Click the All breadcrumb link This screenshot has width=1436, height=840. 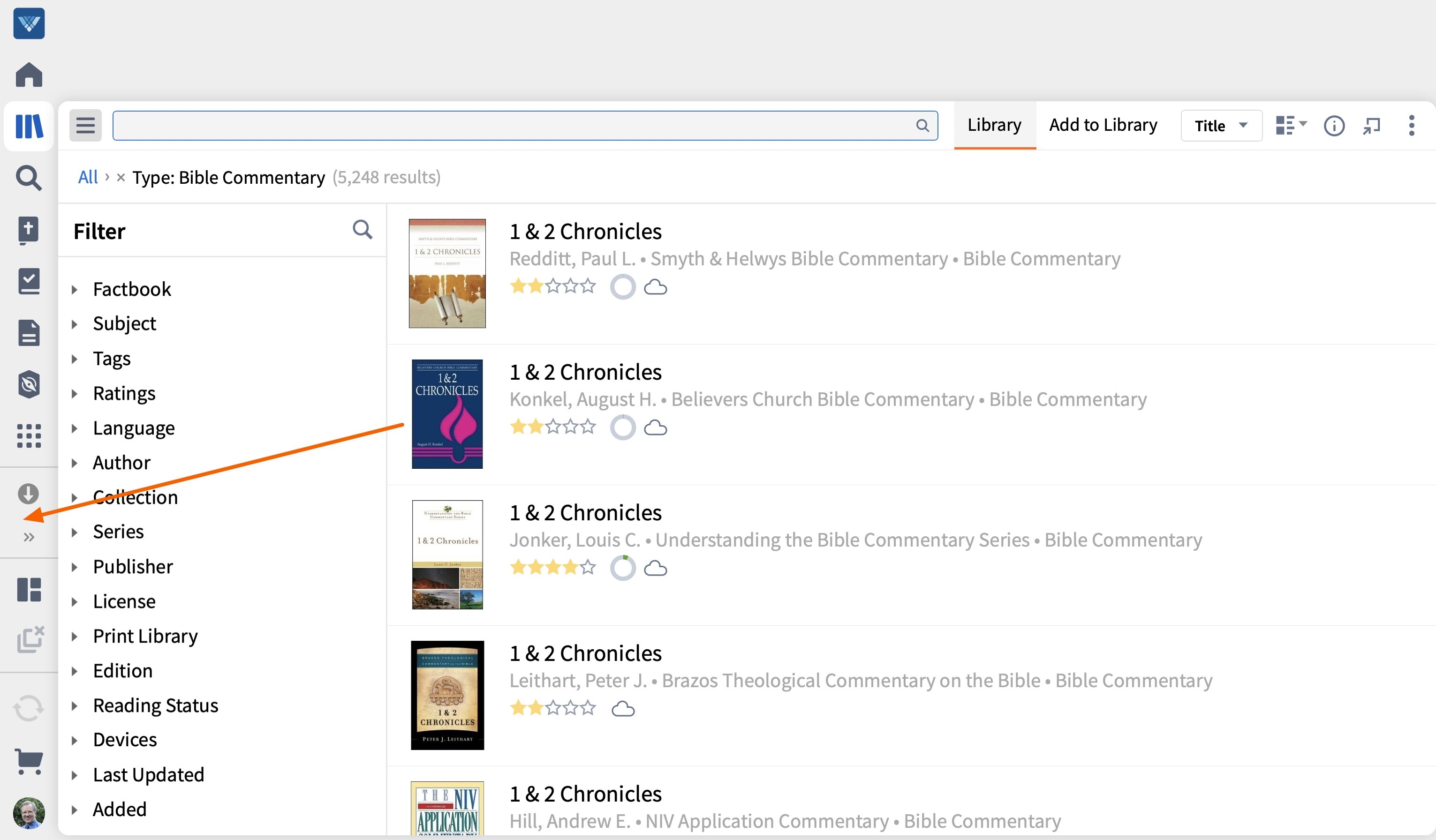pos(88,177)
